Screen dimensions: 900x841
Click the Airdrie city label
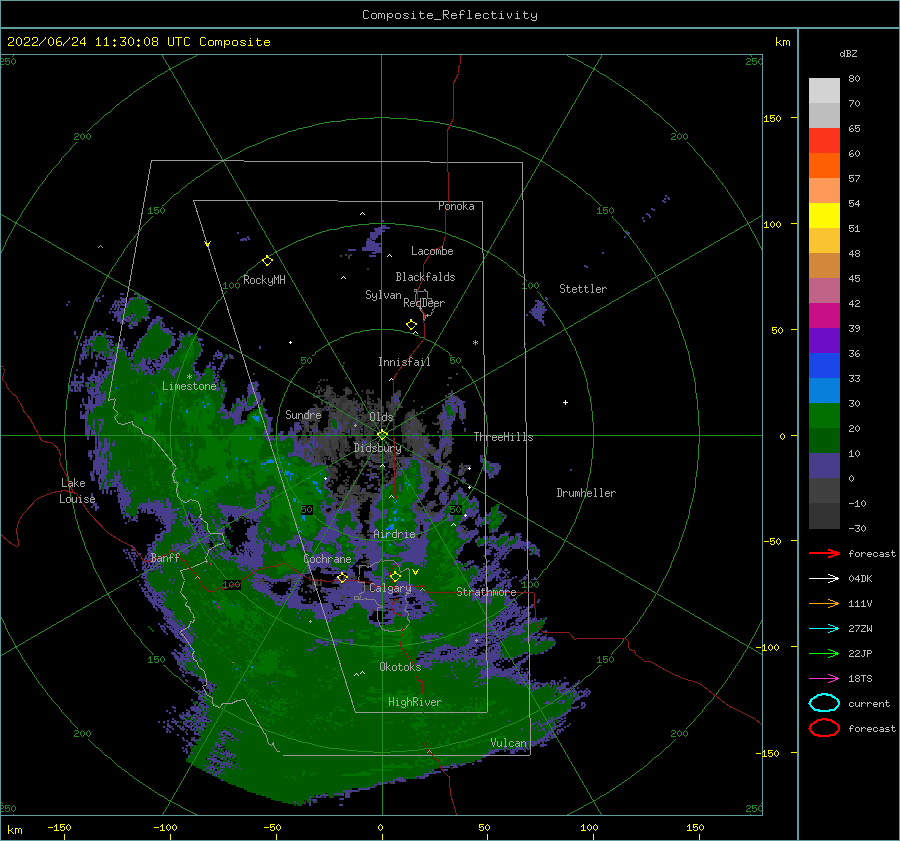(x=394, y=534)
